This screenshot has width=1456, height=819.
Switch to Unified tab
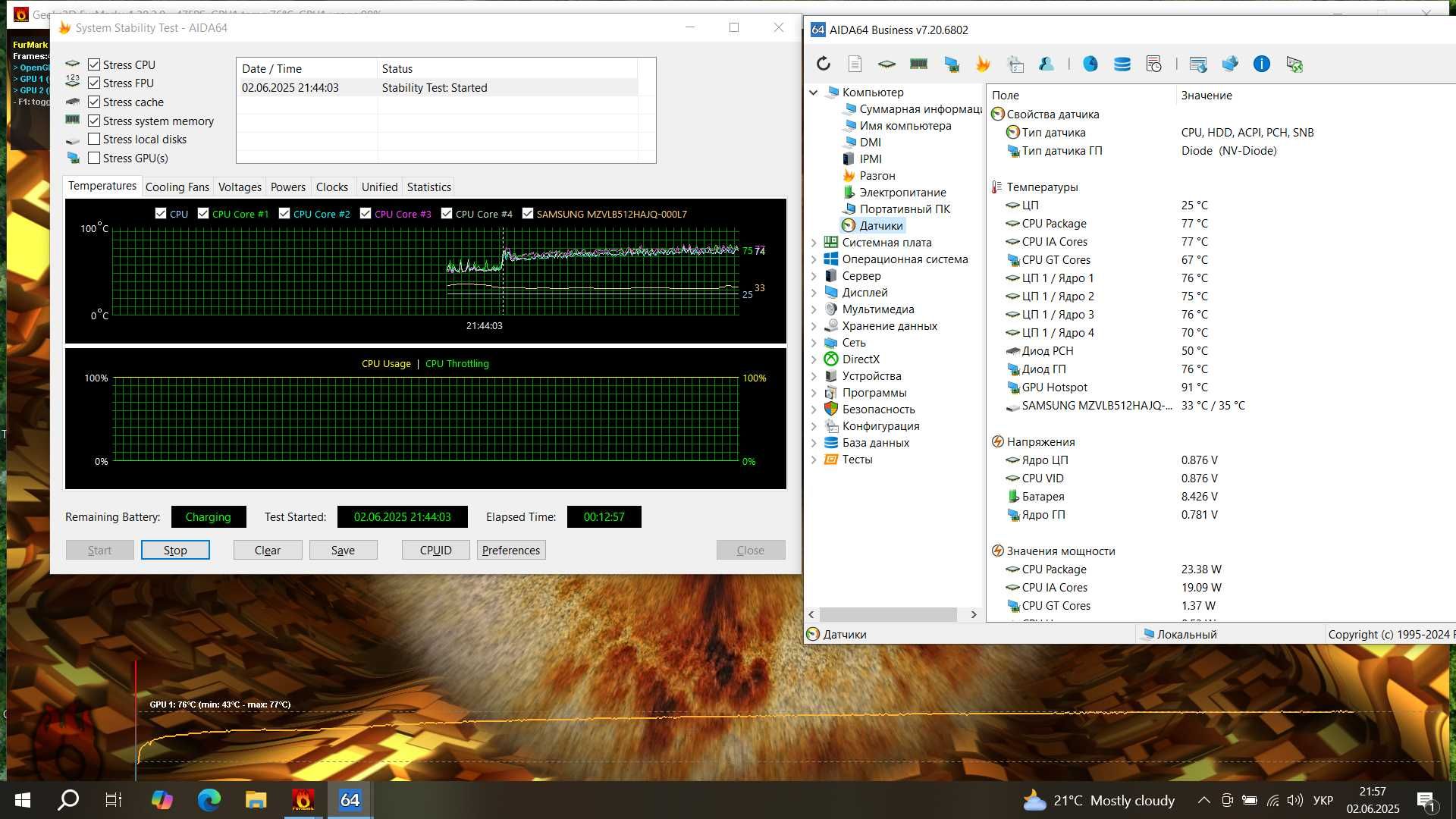(379, 187)
